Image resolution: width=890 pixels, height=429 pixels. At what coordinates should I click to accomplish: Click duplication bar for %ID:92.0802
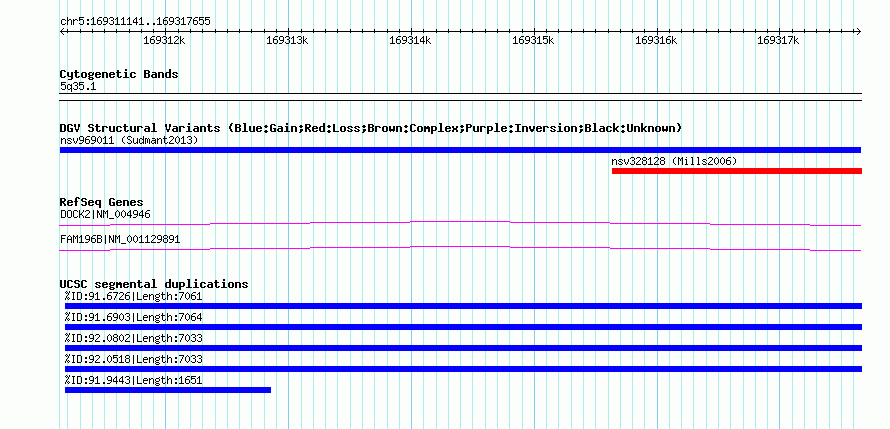point(463,348)
